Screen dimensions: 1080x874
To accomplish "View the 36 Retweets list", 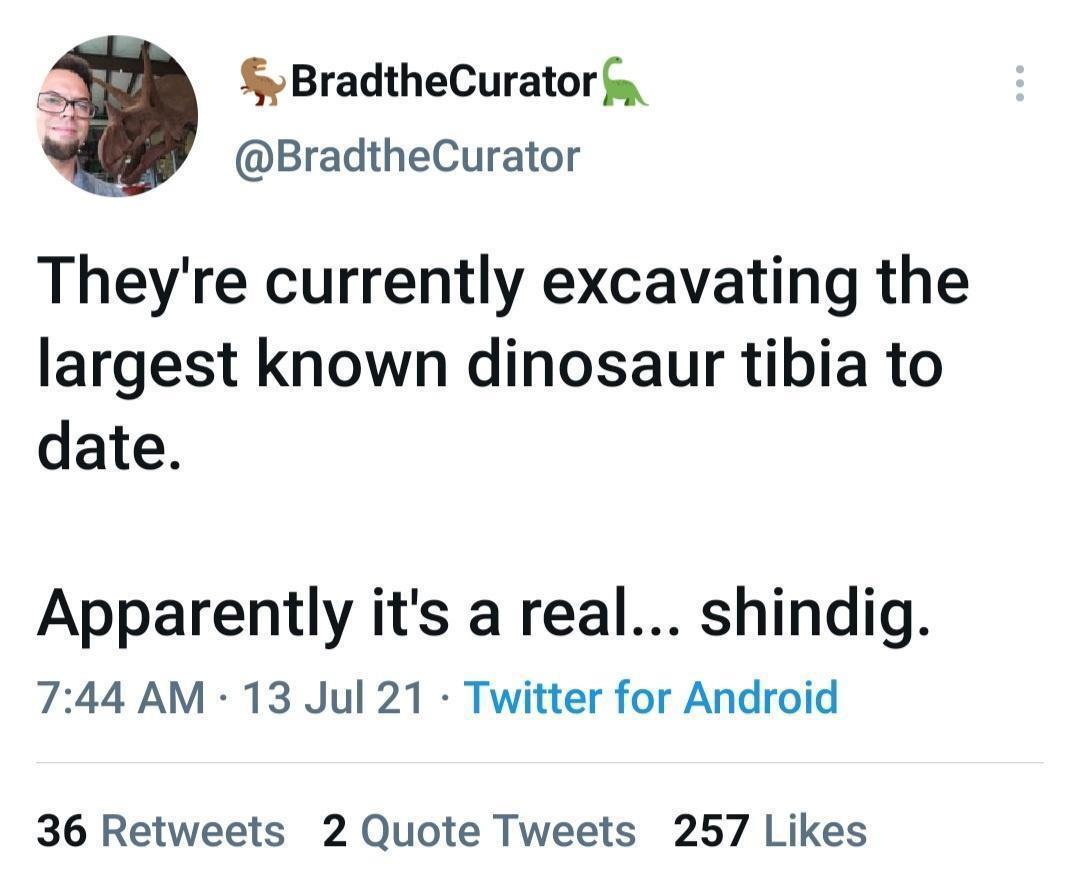I will (x=161, y=831).
